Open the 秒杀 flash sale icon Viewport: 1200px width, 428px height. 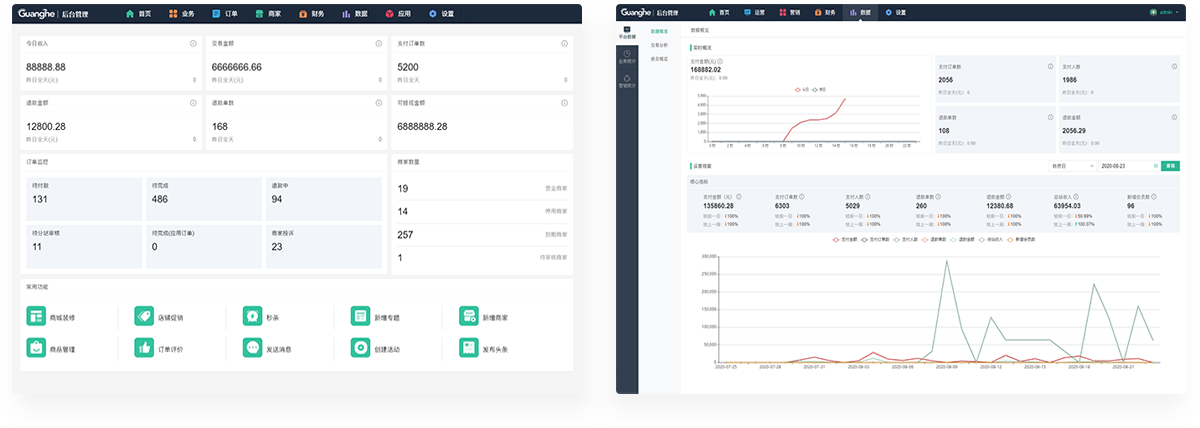(x=252, y=317)
